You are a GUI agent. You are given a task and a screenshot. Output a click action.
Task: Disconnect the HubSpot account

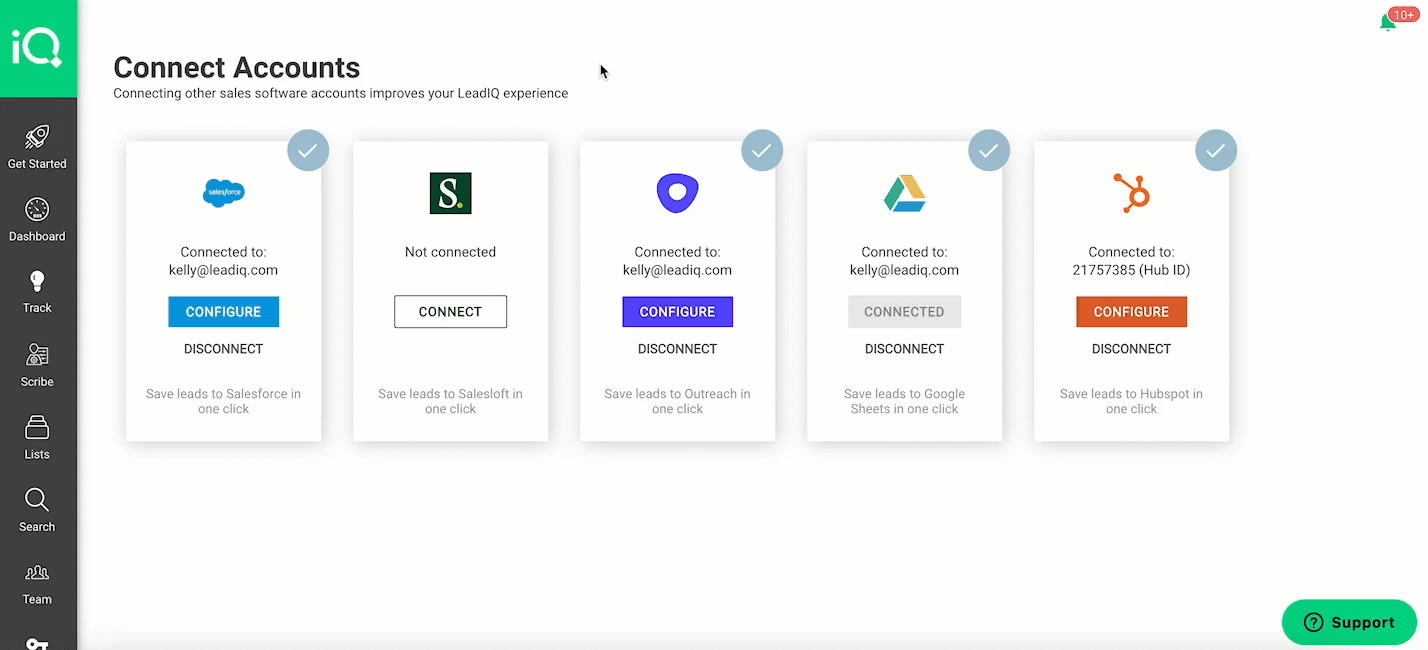[1131, 349]
